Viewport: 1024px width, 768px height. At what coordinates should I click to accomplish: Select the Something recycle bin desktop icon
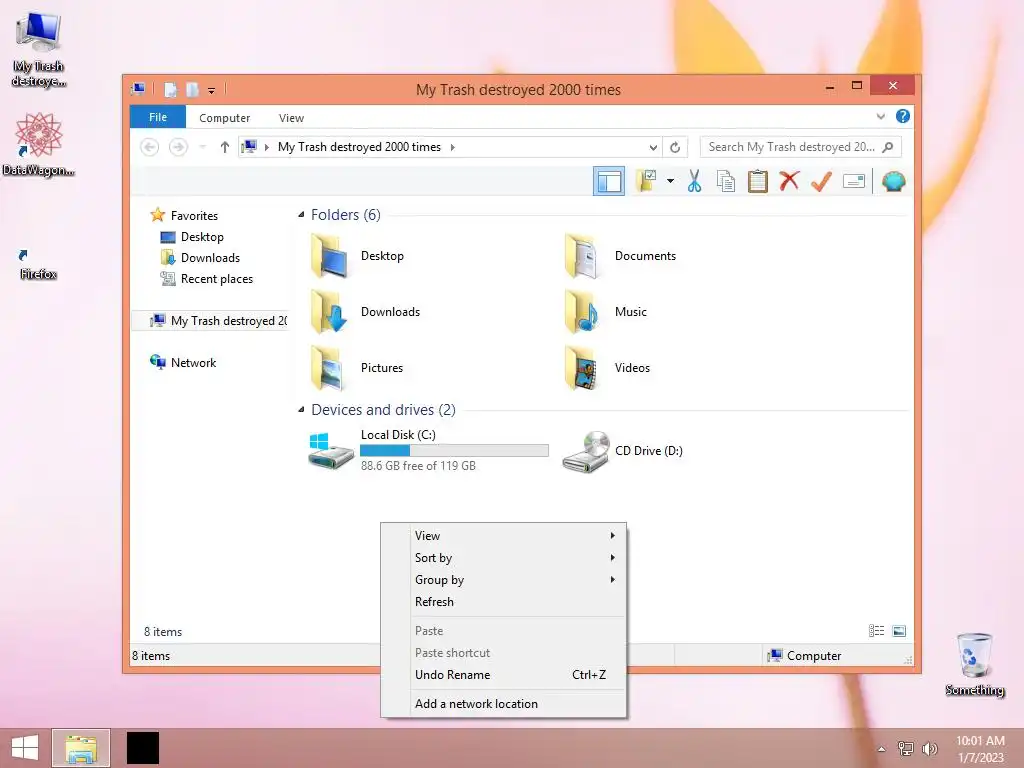coord(975,664)
